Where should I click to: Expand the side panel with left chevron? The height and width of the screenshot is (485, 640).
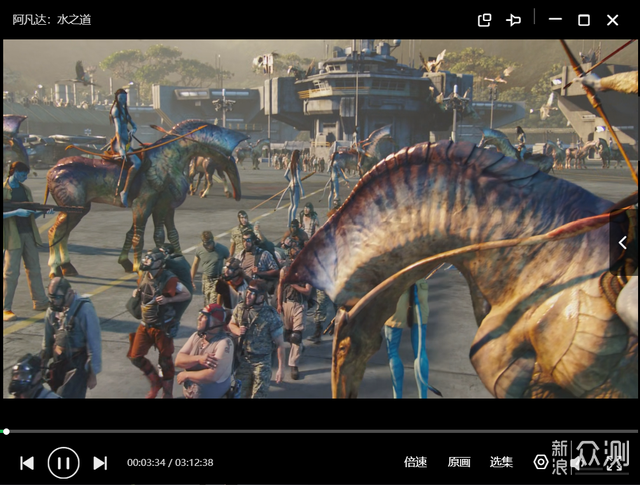pyautogui.click(x=623, y=243)
